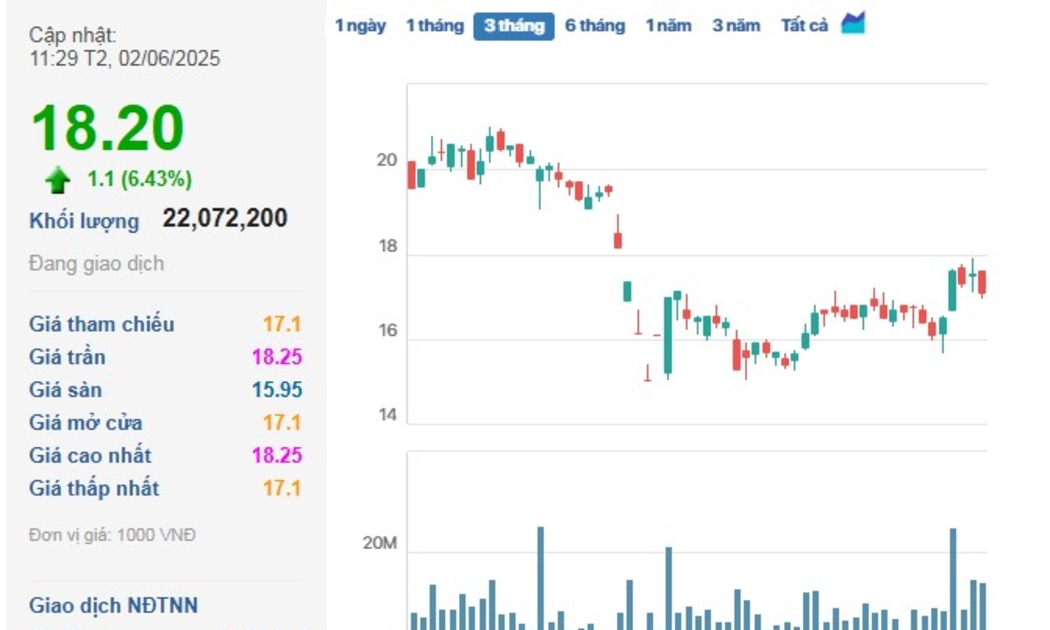Switch to the 1 tháng chart range
This screenshot has height=630, width=1050.
point(434,26)
